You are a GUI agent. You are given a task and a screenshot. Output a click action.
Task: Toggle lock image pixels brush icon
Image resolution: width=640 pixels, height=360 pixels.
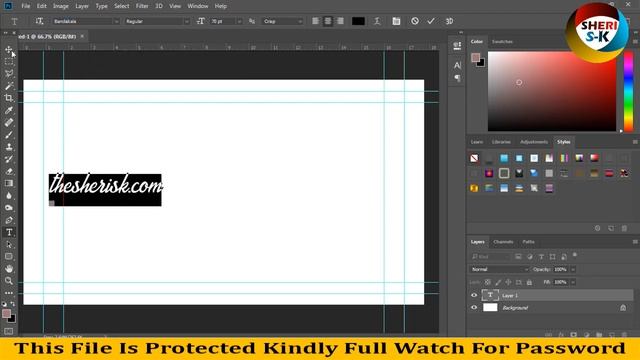tap(498, 282)
